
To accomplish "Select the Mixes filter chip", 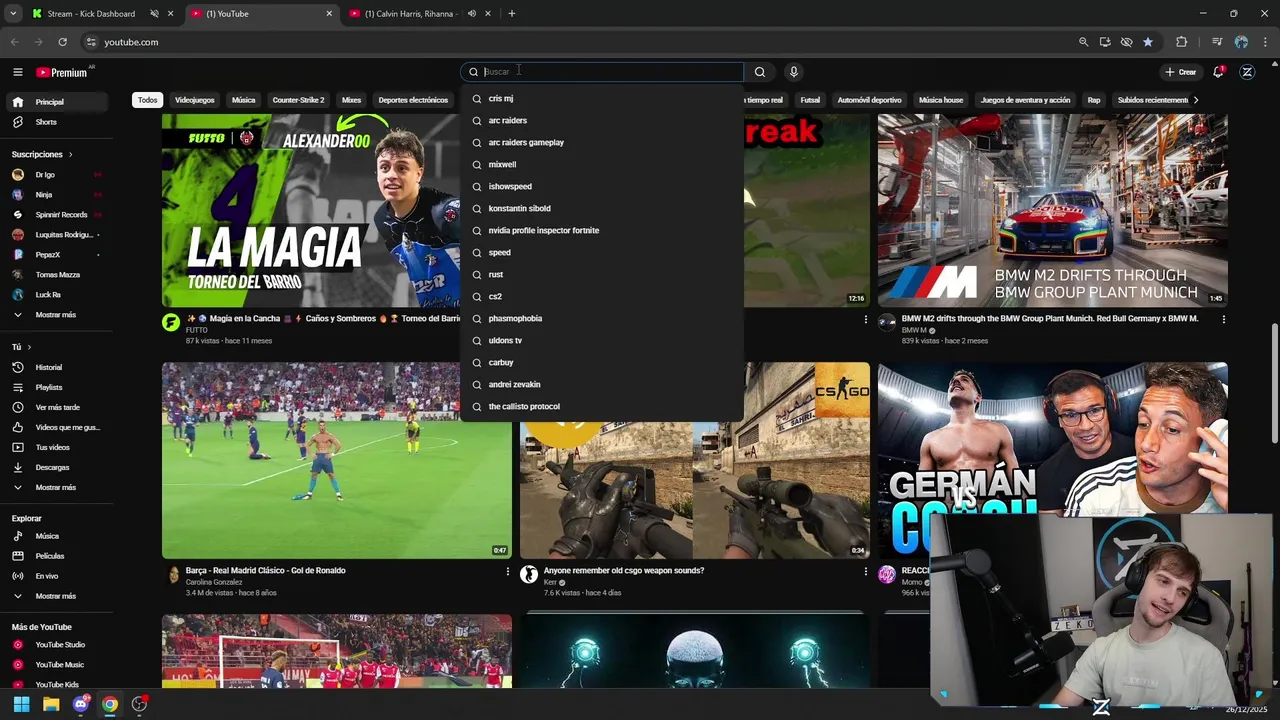I will click(x=351, y=100).
